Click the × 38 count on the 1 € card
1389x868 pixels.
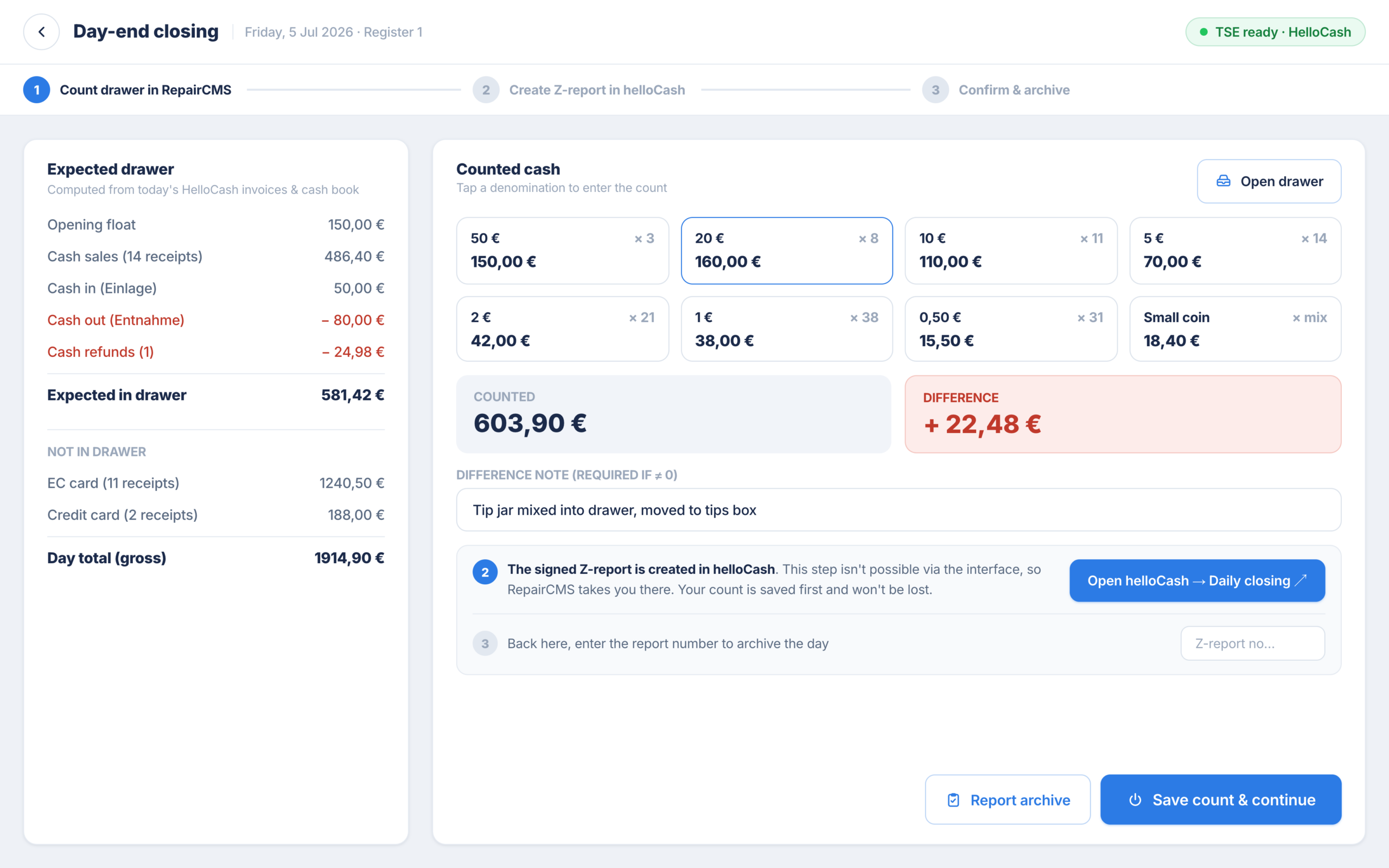point(864,317)
